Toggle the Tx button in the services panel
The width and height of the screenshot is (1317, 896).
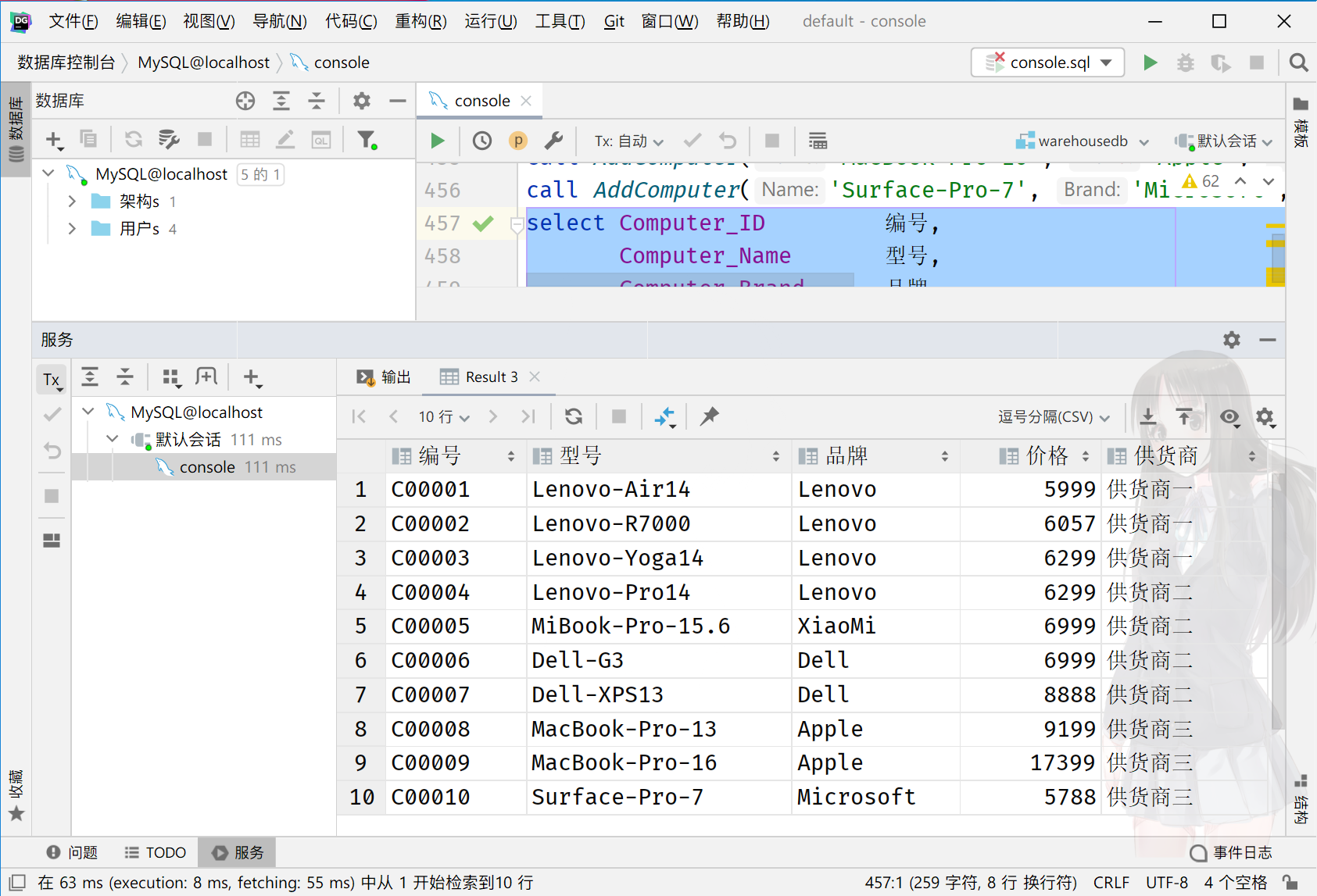pos(52,380)
